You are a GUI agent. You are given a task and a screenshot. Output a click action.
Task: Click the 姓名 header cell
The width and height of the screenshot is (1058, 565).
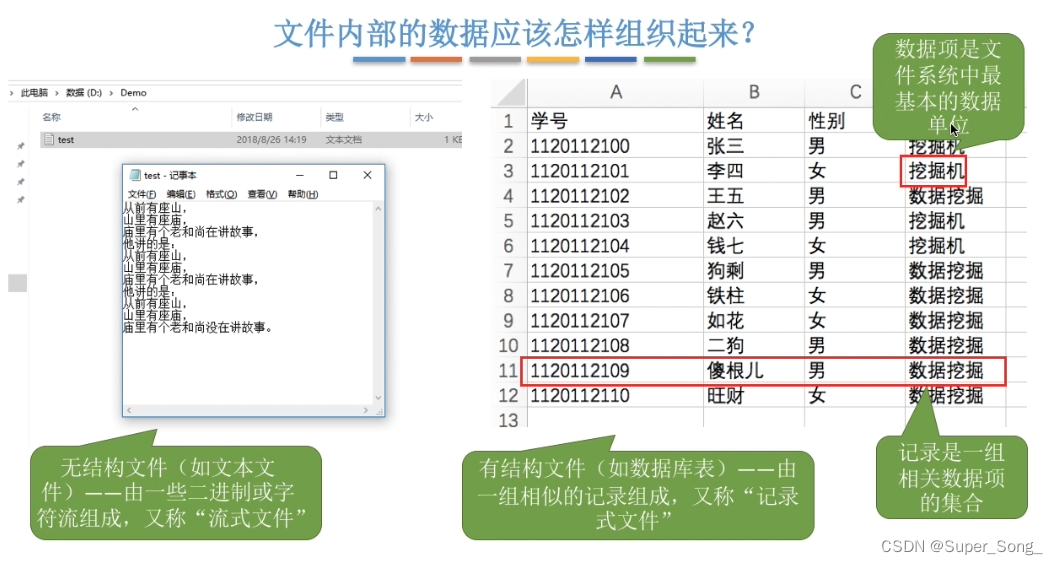point(754,121)
